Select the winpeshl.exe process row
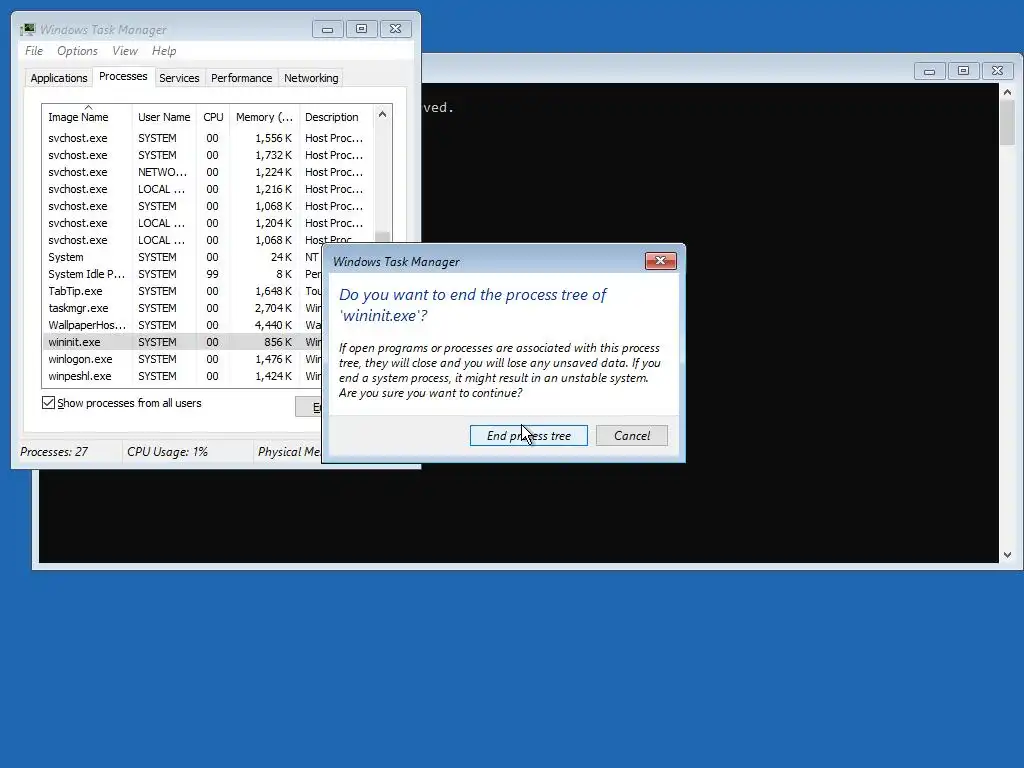 [x=184, y=376]
